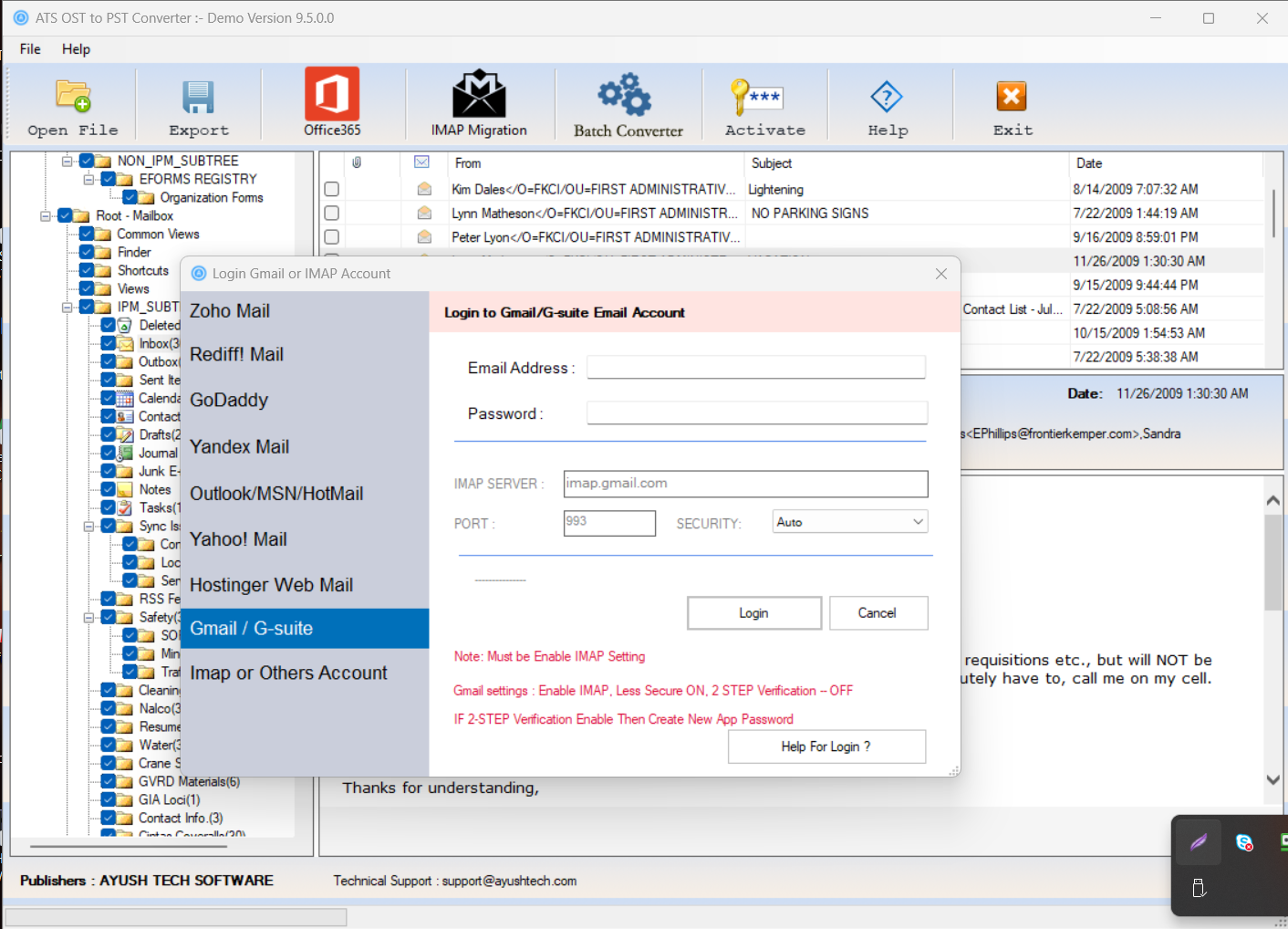This screenshot has height=929, width=1288.
Task: Launch the Office365 migration icon
Action: click(x=332, y=94)
